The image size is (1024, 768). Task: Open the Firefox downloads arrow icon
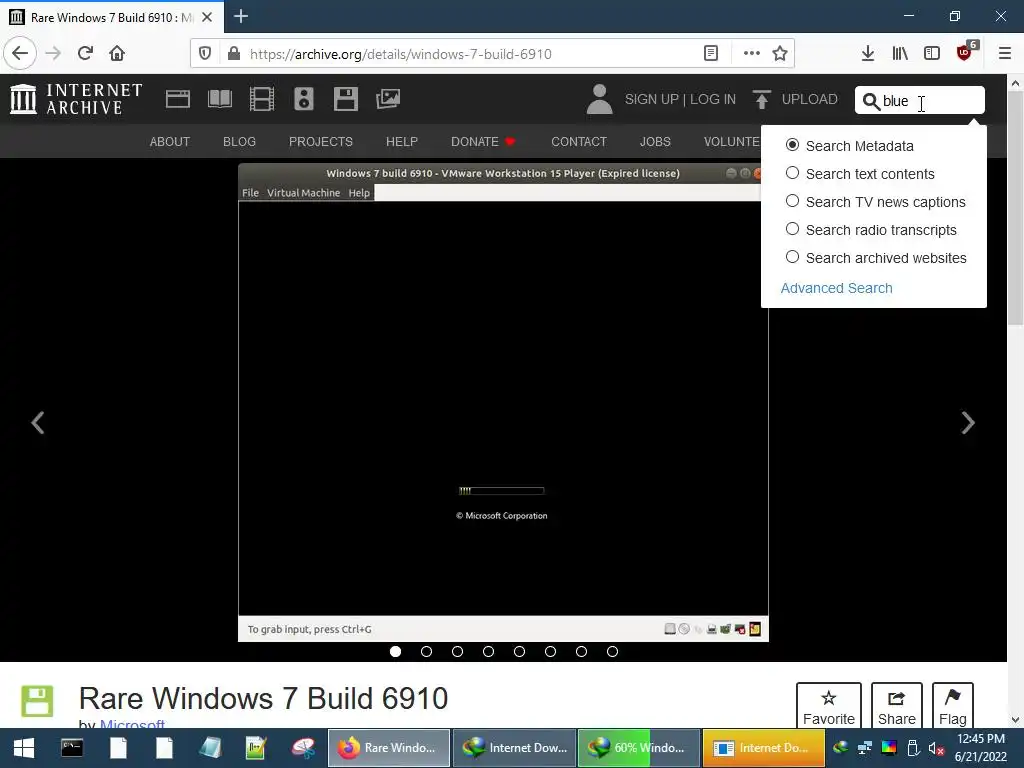tap(867, 54)
